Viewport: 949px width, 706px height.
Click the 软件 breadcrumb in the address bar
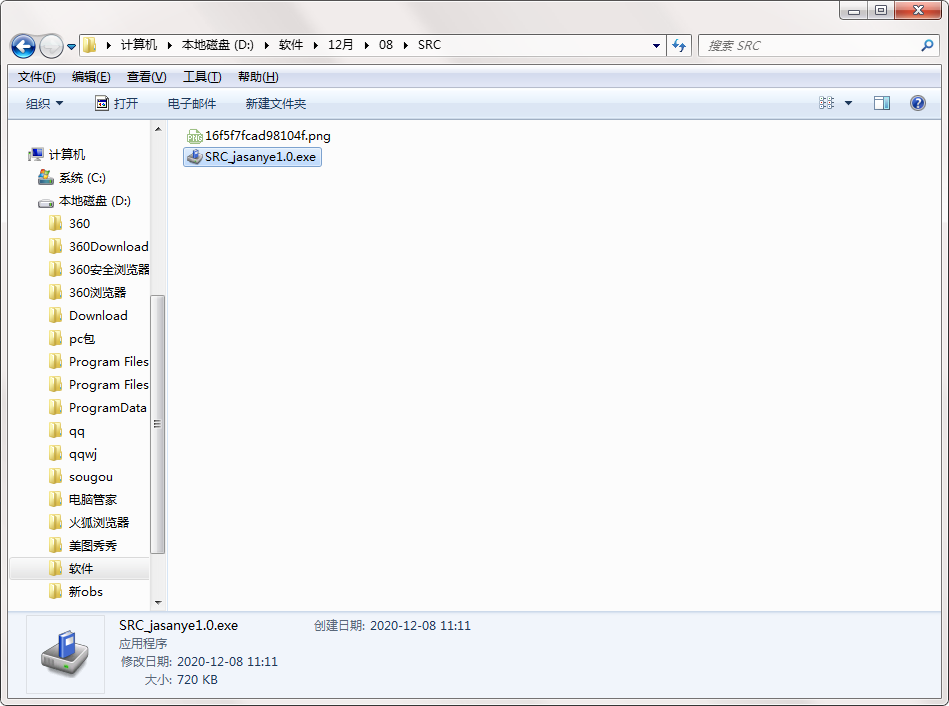(x=291, y=45)
